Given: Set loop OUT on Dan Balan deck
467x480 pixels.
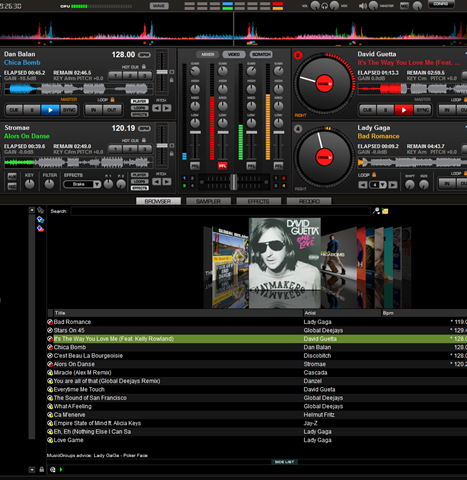Looking at the screenshot, I should (x=112, y=110).
